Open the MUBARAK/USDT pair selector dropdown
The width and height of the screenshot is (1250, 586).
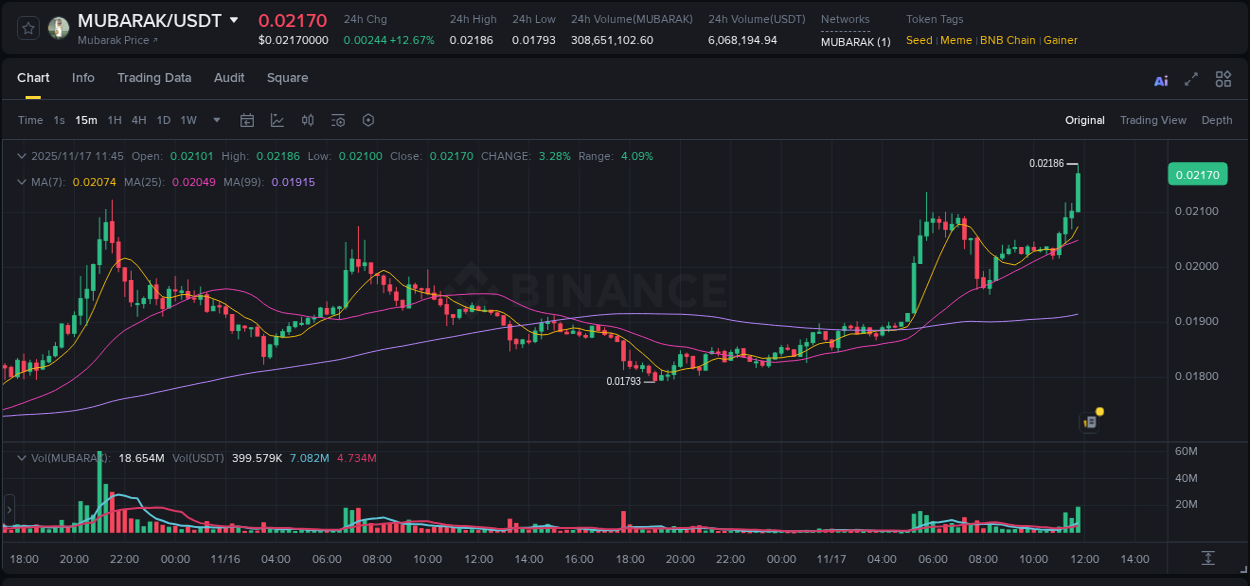click(x=234, y=19)
